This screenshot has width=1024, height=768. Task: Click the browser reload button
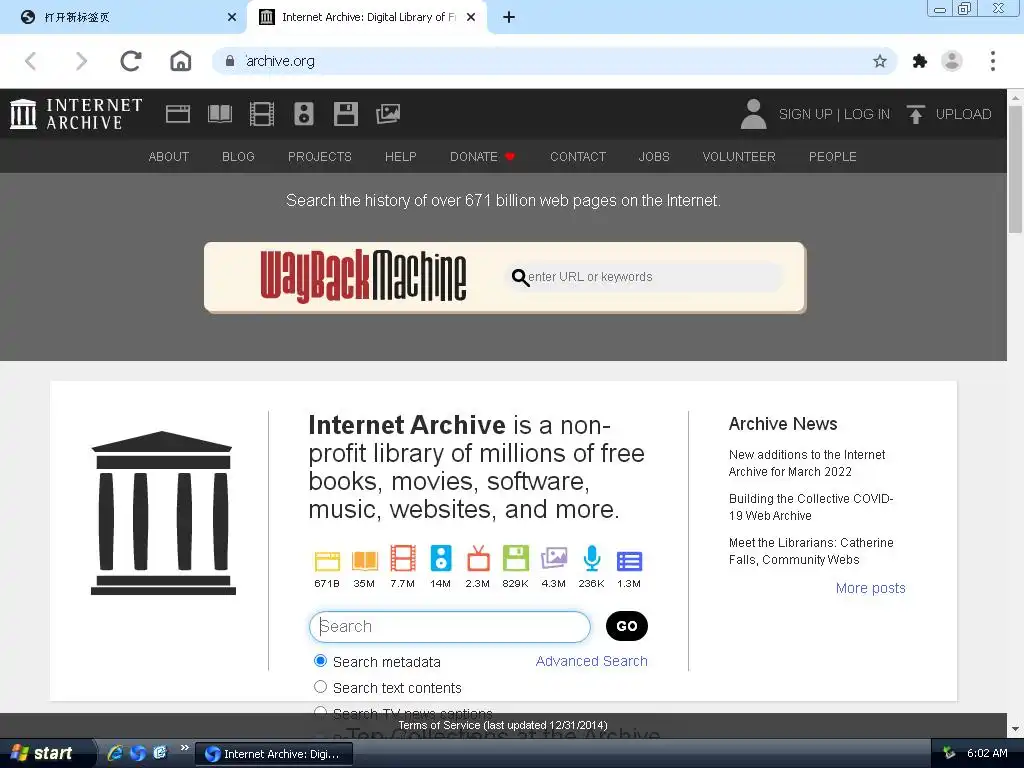[x=131, y=61]
